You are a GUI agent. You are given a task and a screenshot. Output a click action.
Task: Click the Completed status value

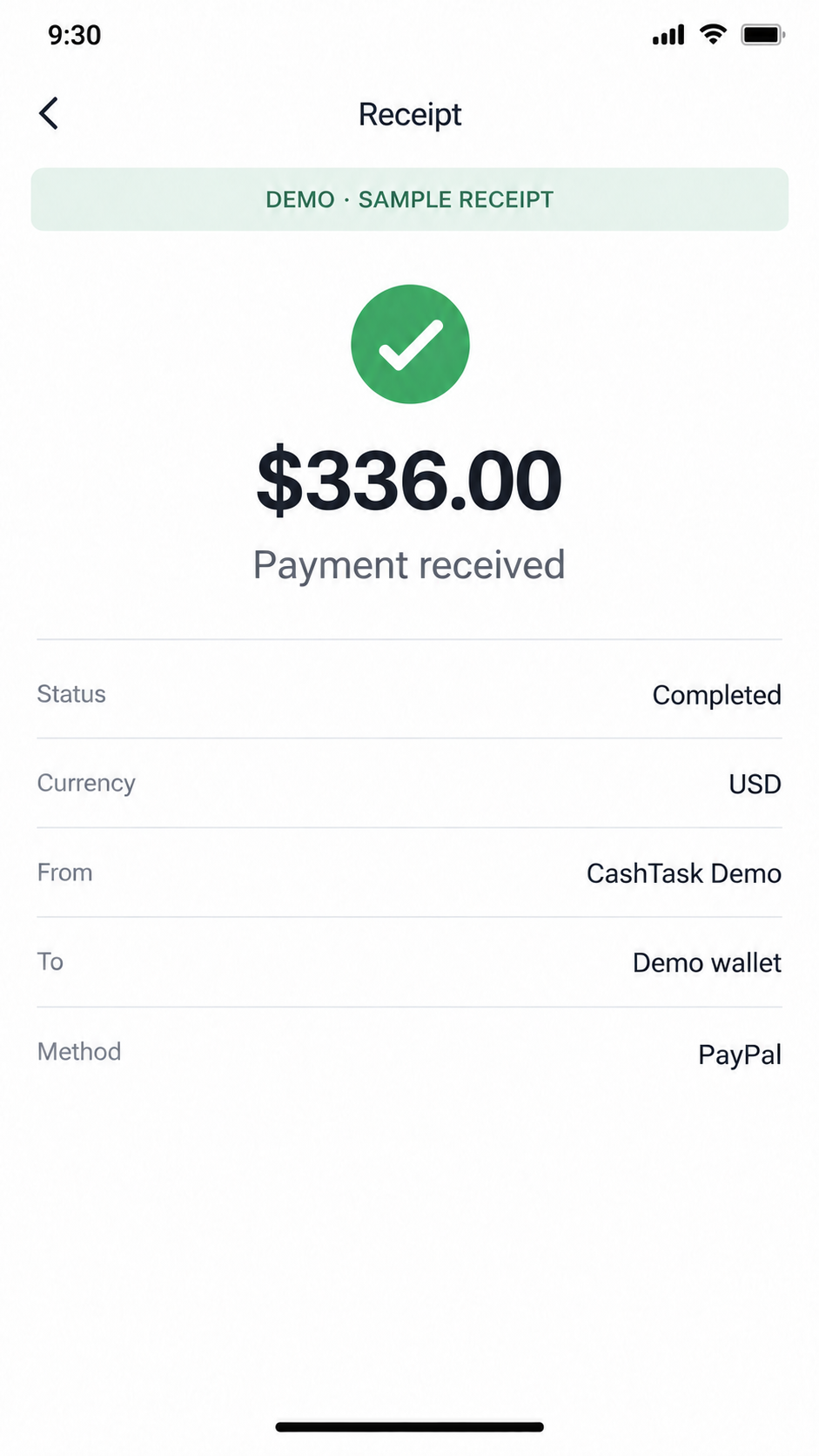(x=717, y=696)
